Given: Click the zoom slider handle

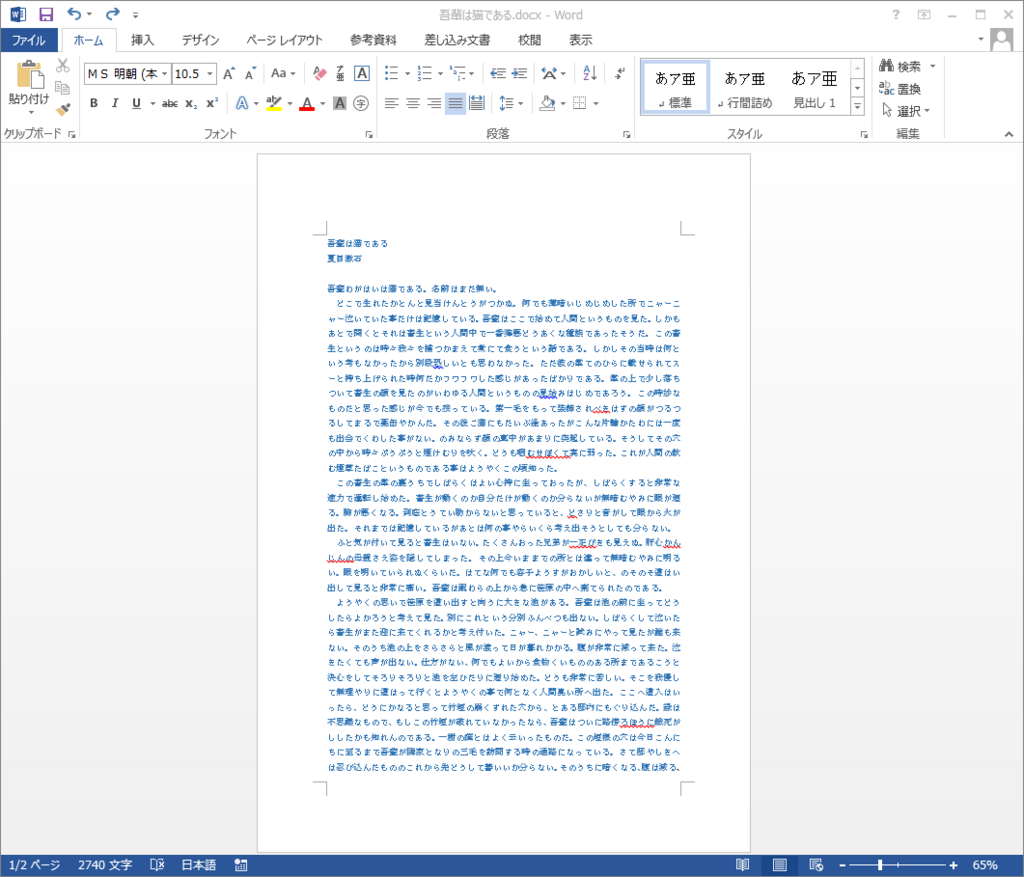Looking at the screenshot, I should click(880, 865).
